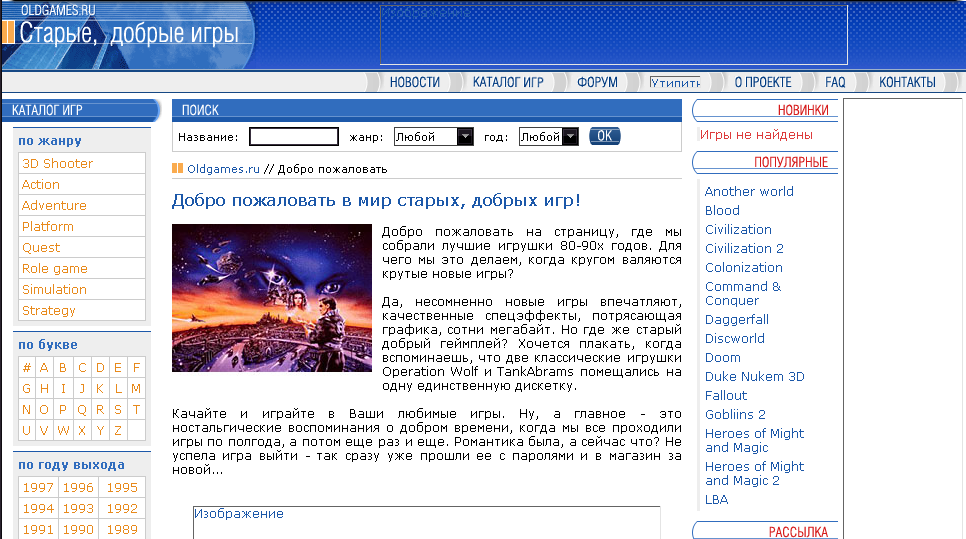Click the по жанру sidebar heading
This screenshot has height=539, width=966.
tap(50, 140)
